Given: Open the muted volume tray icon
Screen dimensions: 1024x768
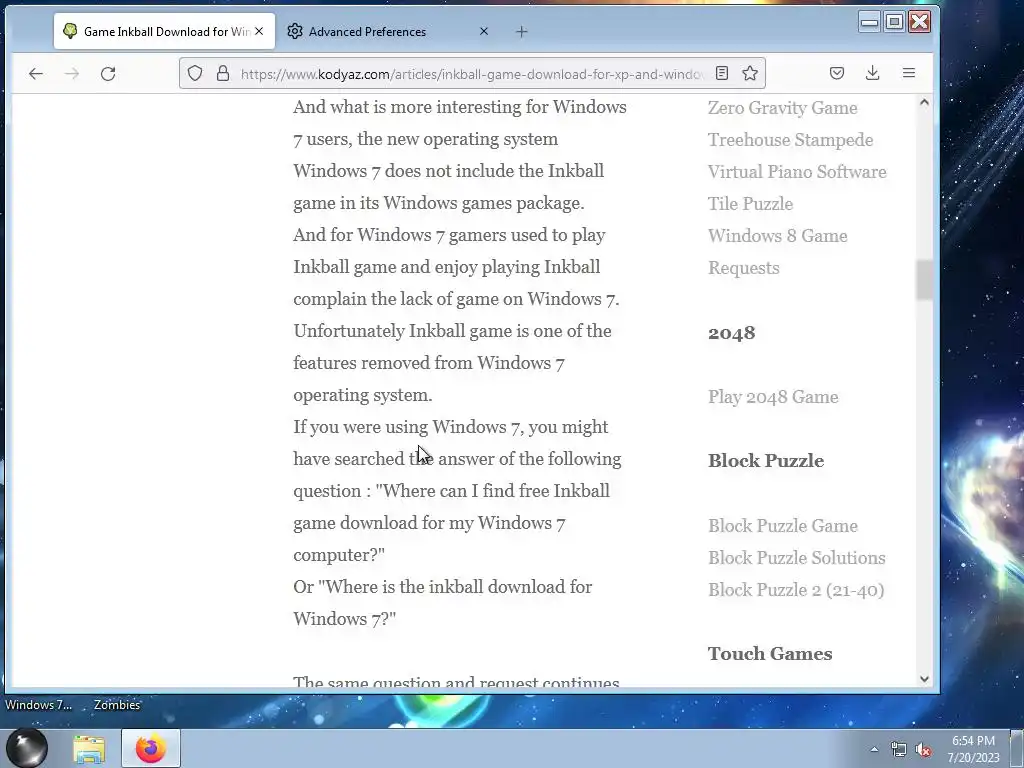Looking at the screenshot, I should point(923,749).
